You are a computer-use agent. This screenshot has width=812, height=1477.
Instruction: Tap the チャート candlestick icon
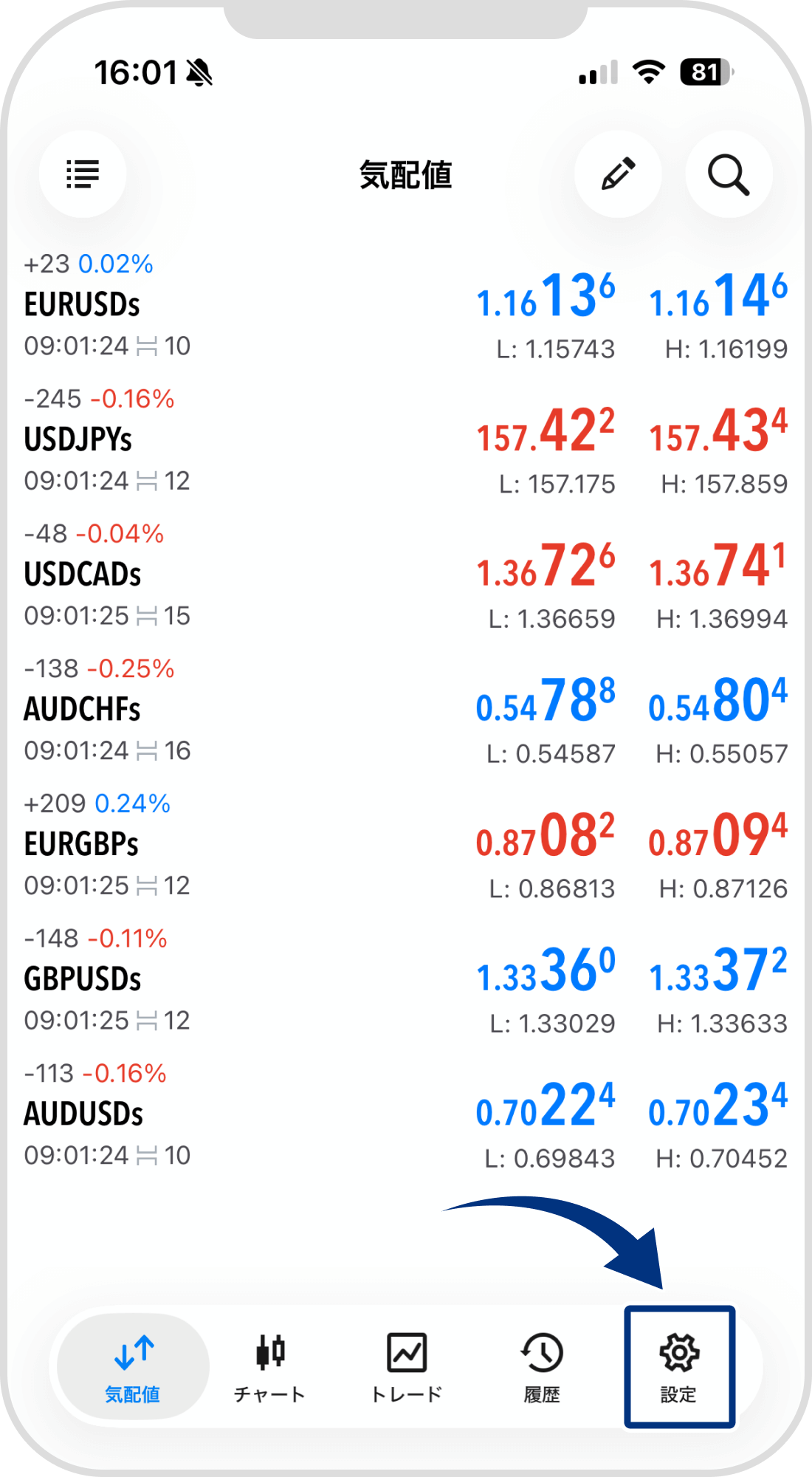[x=270, y=1352]
